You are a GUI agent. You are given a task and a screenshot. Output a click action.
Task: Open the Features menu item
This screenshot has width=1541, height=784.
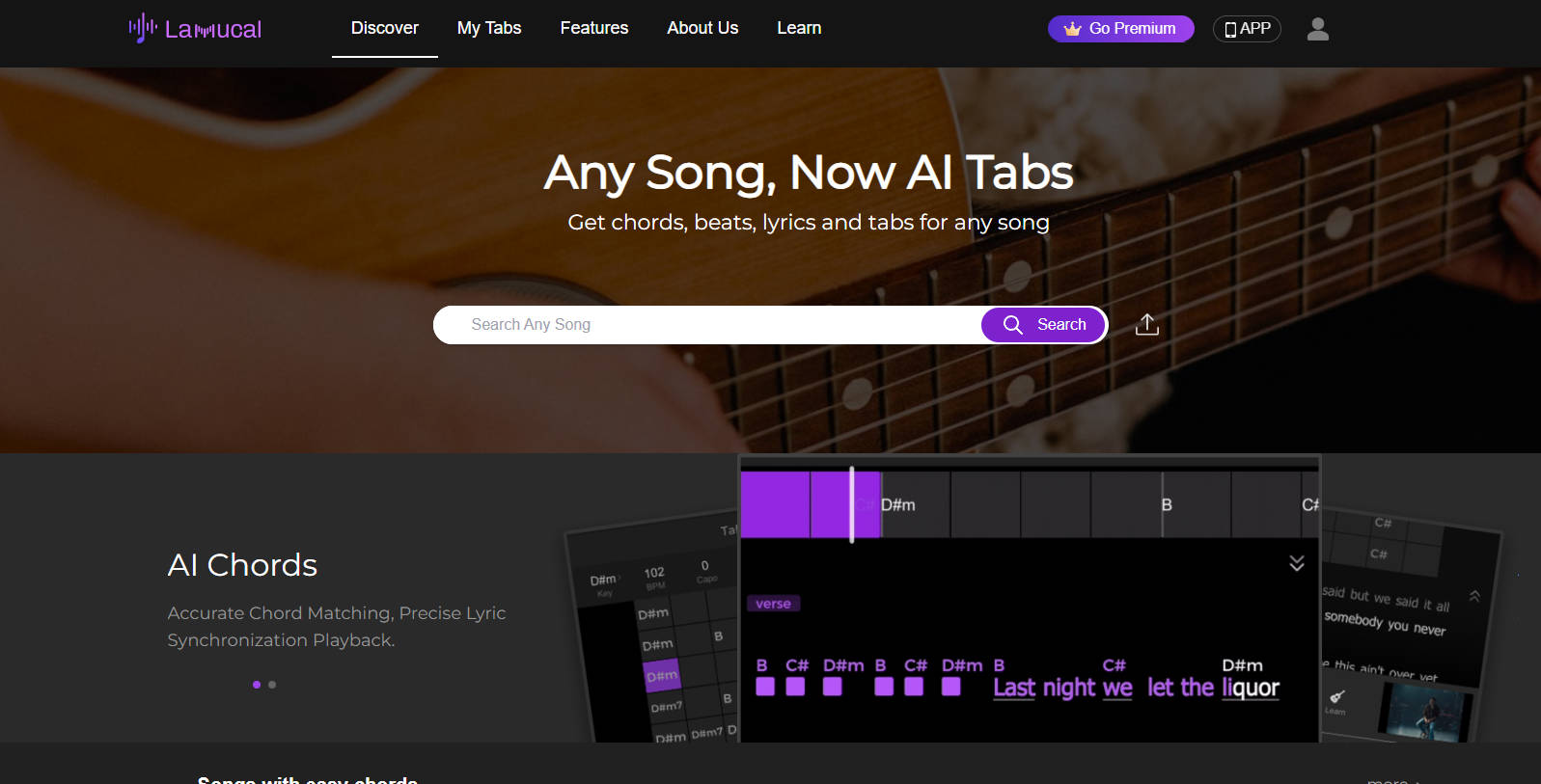593,29
